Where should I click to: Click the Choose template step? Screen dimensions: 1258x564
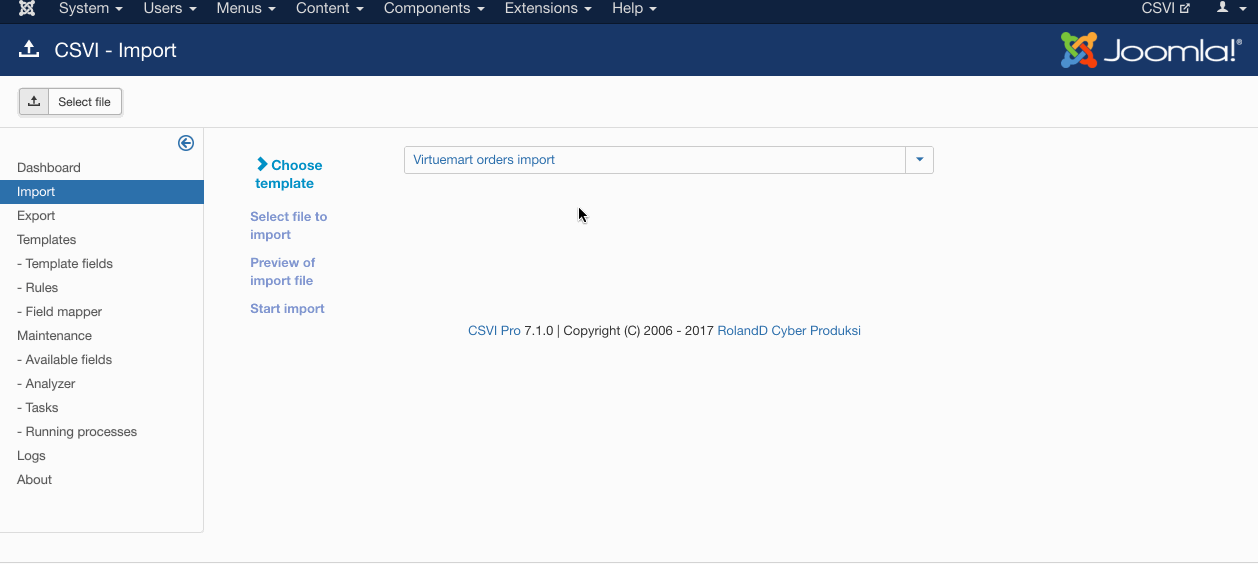point(289,174)
